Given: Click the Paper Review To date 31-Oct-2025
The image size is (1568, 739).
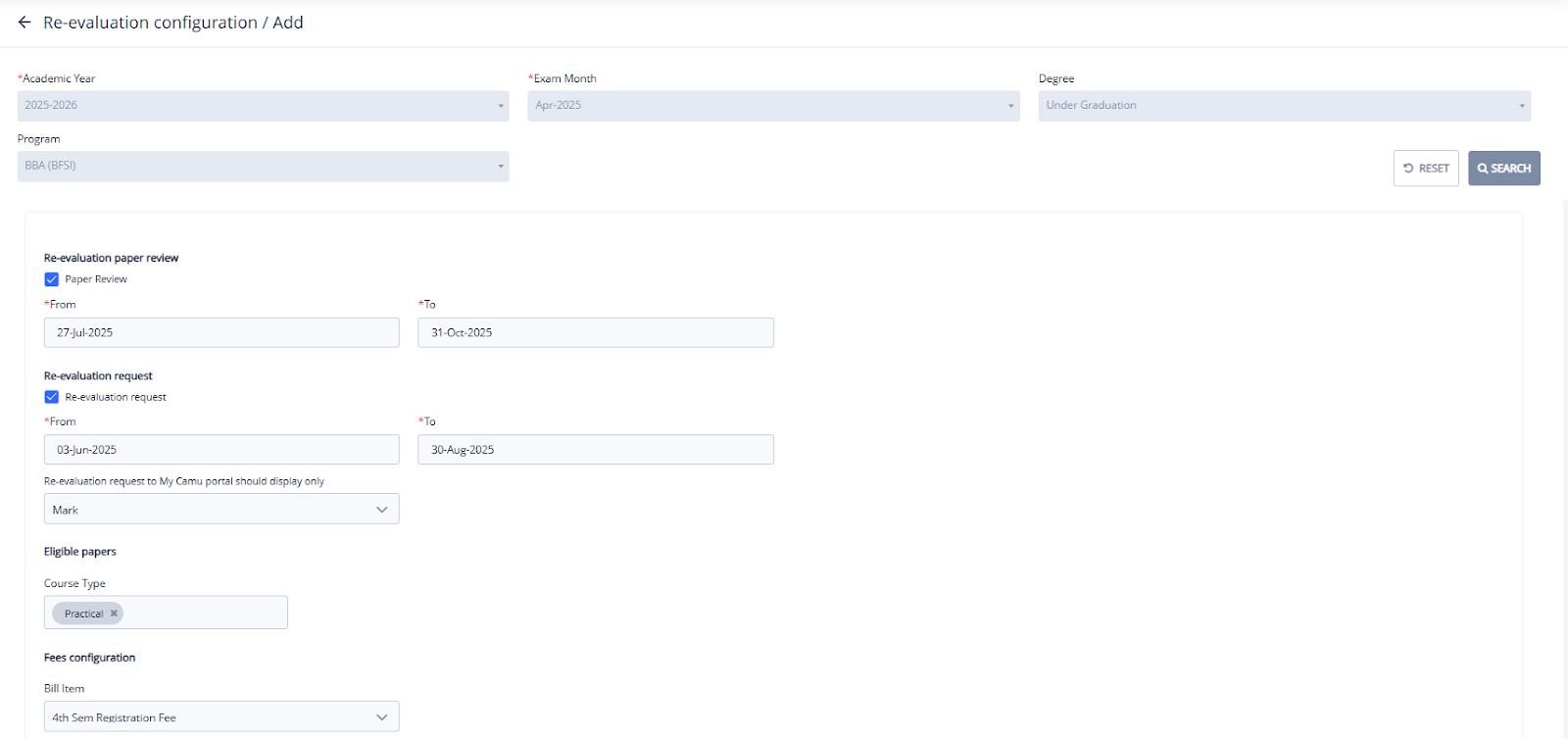Looking at the screenshot, I should coord(595,333).
